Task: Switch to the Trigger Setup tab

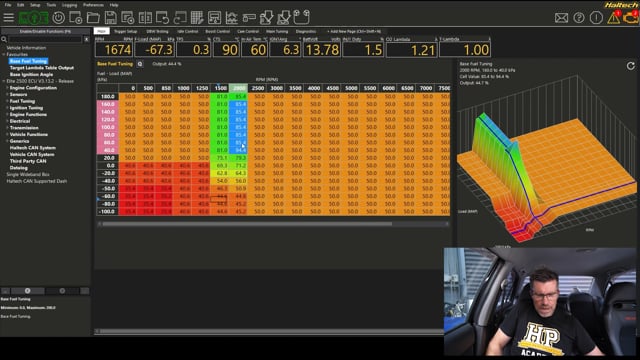Action: pos(126,31)
